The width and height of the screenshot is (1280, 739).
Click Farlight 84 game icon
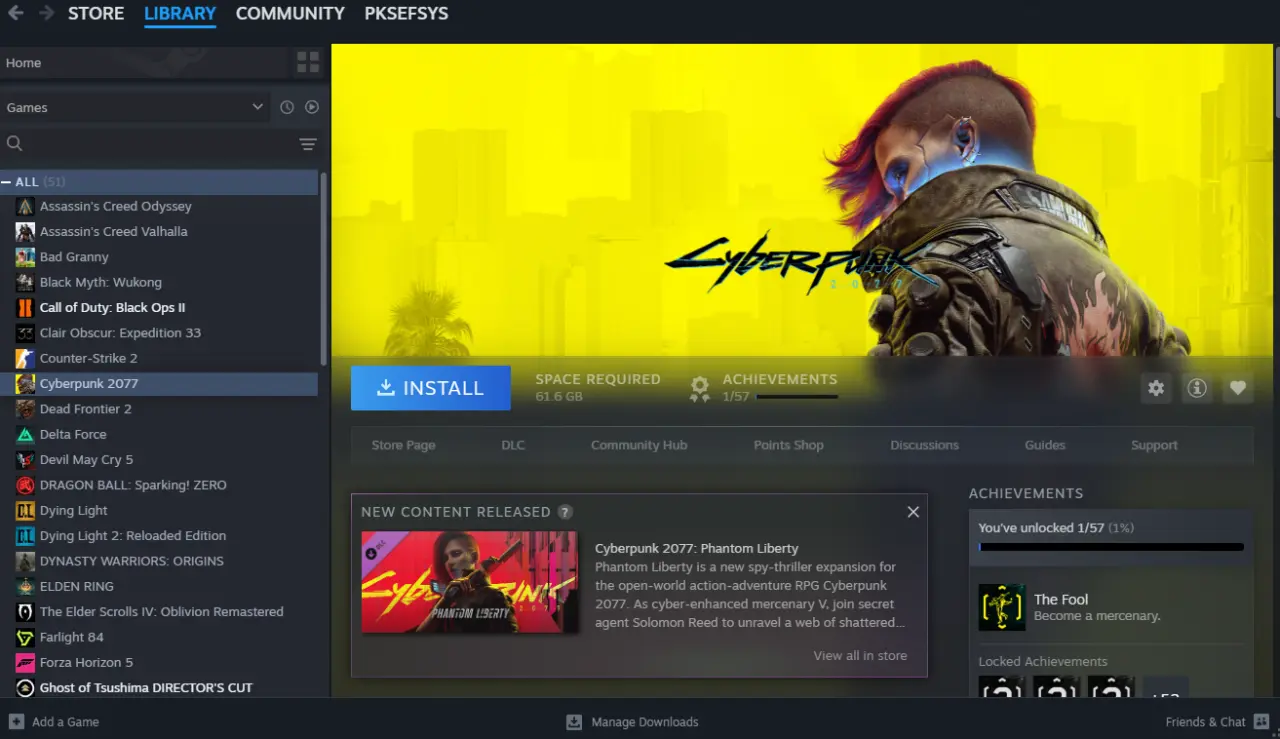click(25, 637)
